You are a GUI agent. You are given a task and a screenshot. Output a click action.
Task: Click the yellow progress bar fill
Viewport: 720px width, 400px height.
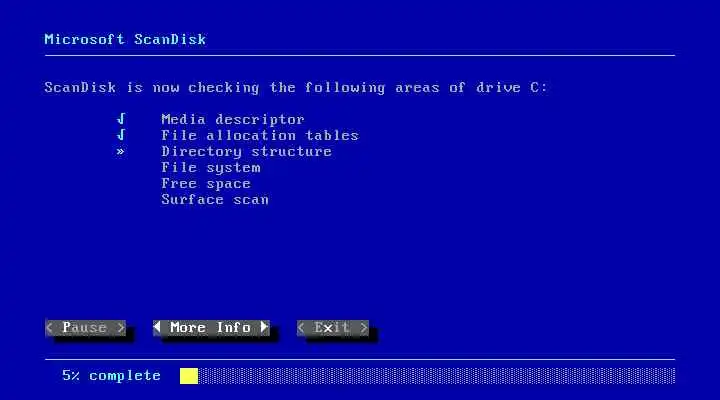(189, 376)
